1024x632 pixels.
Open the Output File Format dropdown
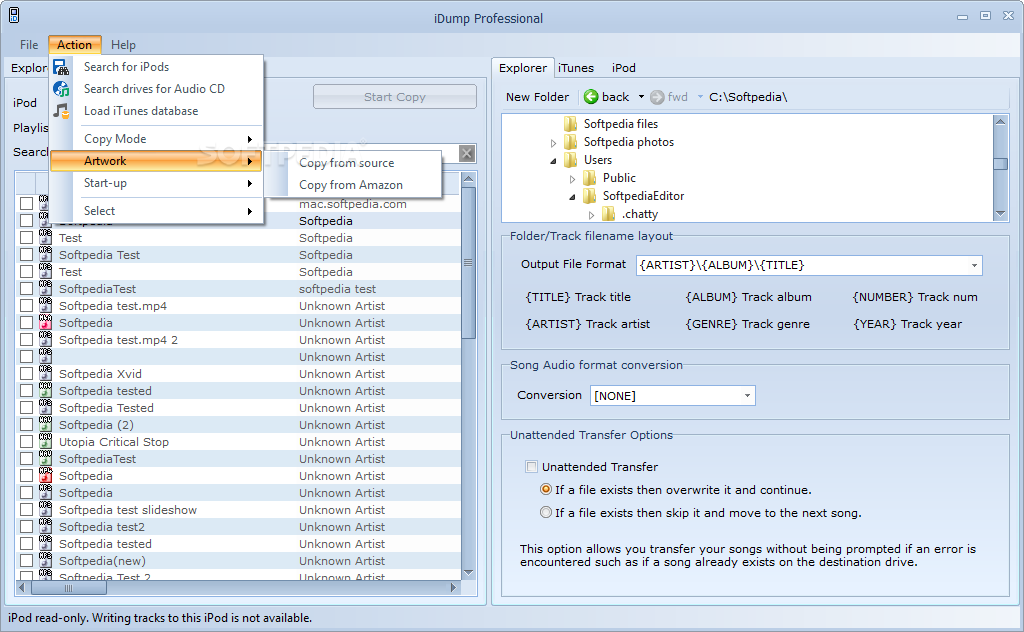click(x=974, y=265)
